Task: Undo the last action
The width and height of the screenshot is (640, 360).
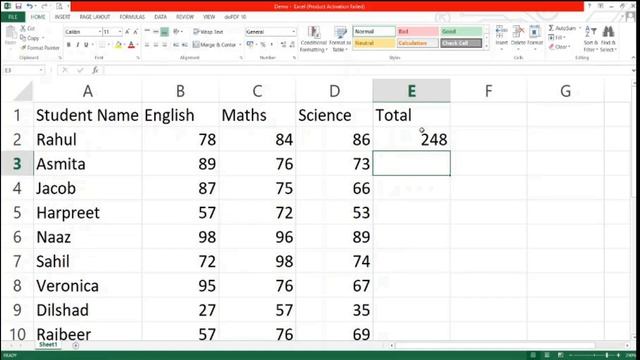Action: point(29,6)
